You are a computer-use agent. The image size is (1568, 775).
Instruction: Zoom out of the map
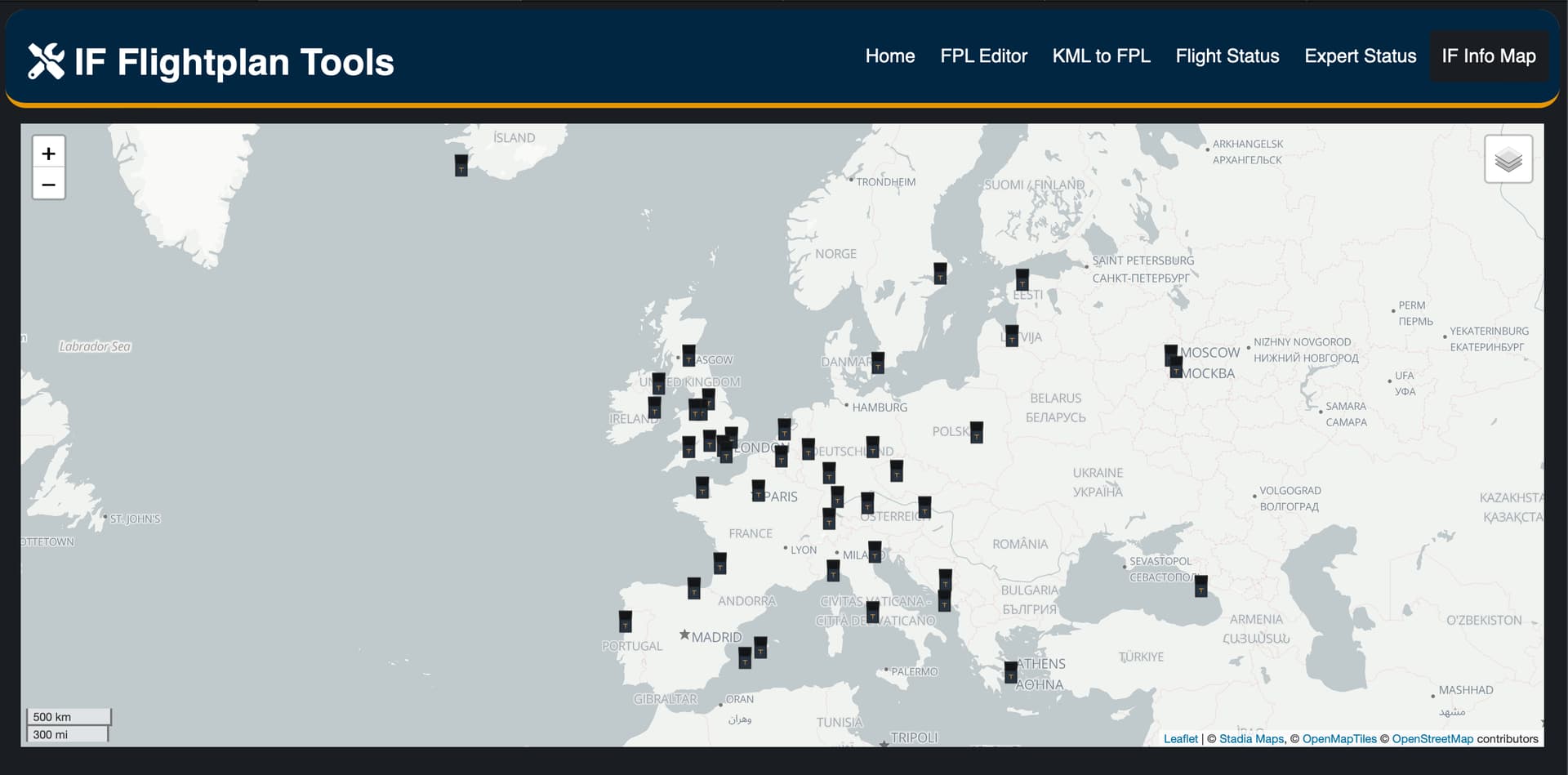click(x=49, y=185)
